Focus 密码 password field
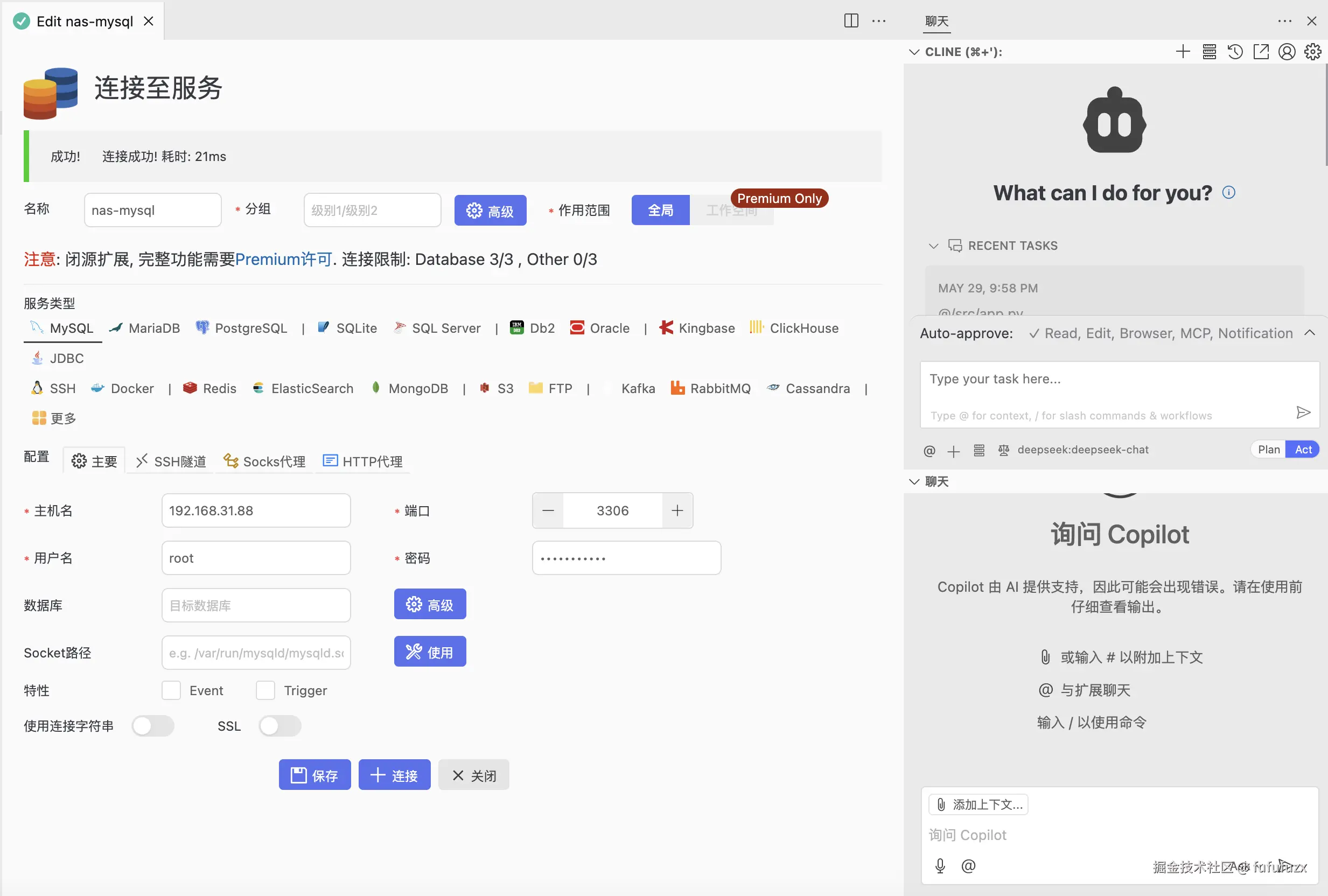The width and height of the screenshot is (1328, 896). click(x=626, y=558)
